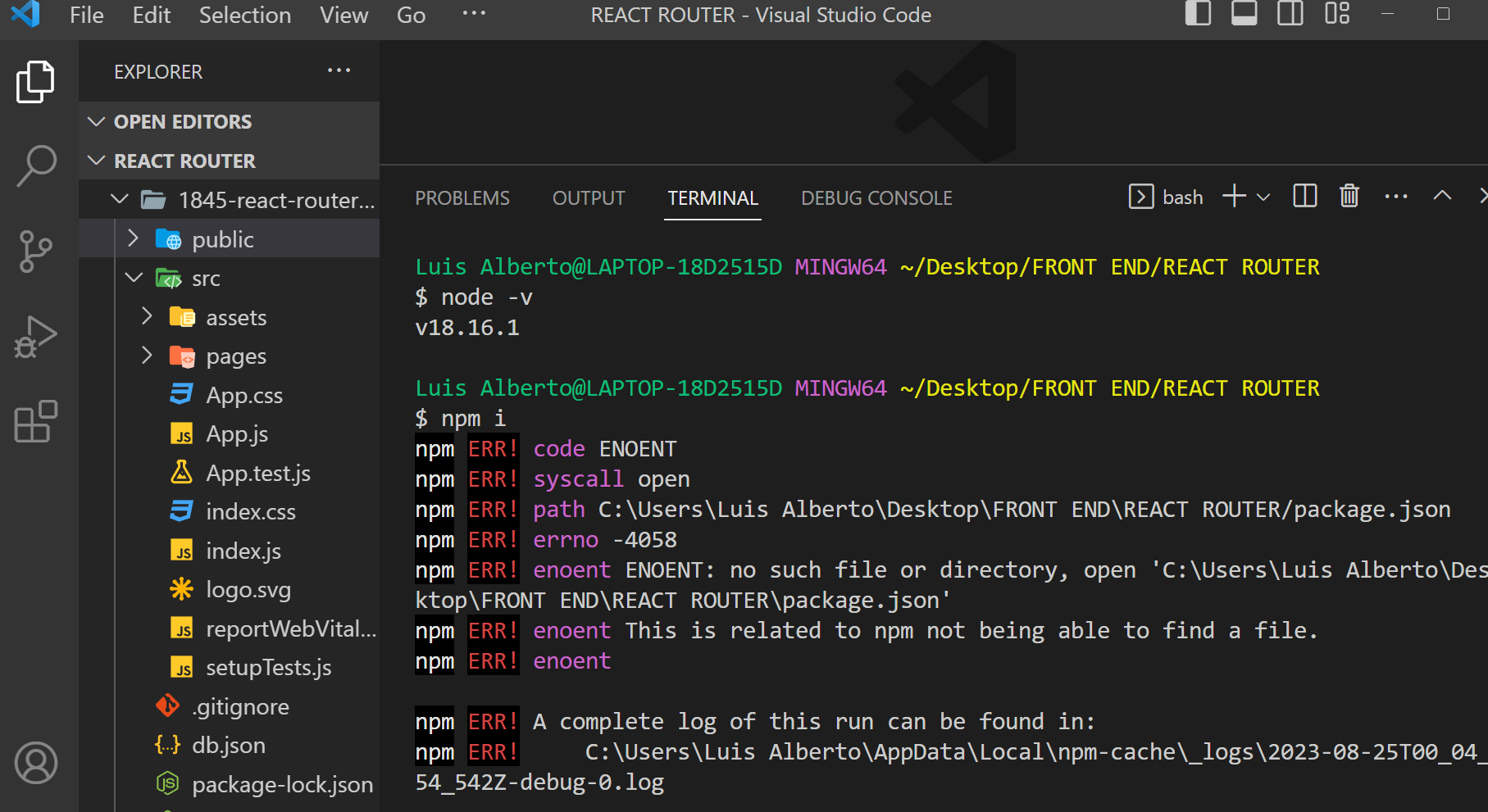The width and height of the screenshot is (1488, 812).
Task: Open the Explorer view in activity bar
Action: (36, 82)
